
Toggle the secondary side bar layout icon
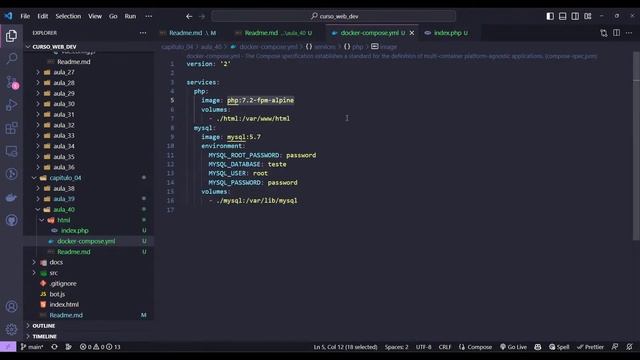(x=575, y=16)
